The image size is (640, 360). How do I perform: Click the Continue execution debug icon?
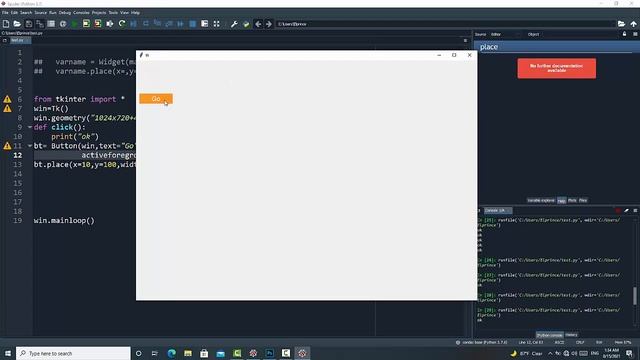[x=180, y=24]
